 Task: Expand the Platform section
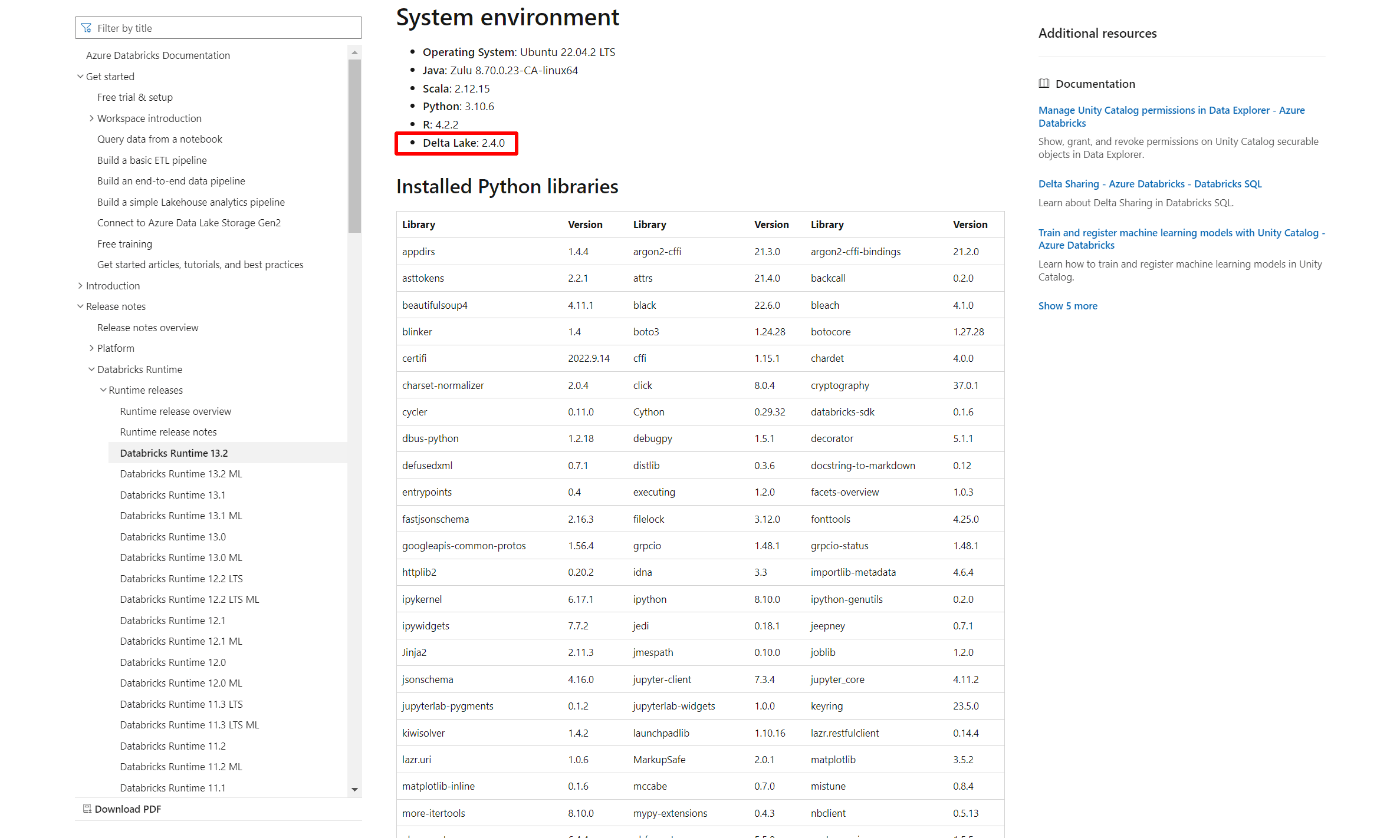click(x=91, y=348)
